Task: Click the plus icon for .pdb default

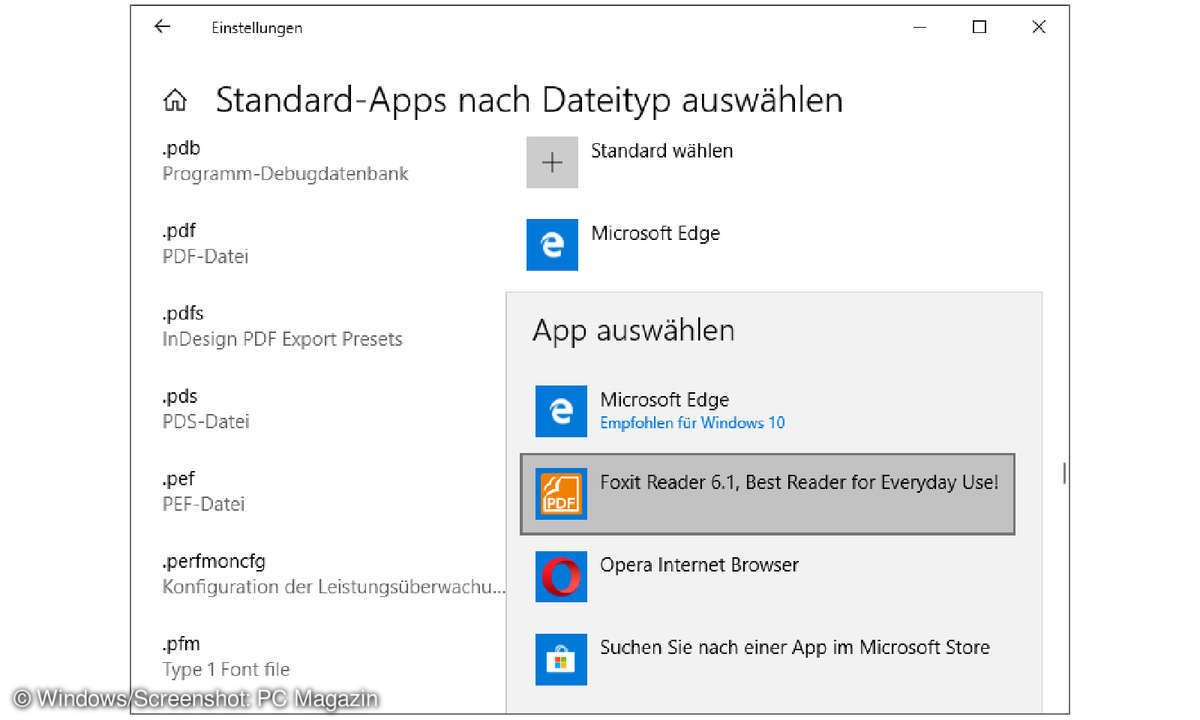Action: click(552, 163)
